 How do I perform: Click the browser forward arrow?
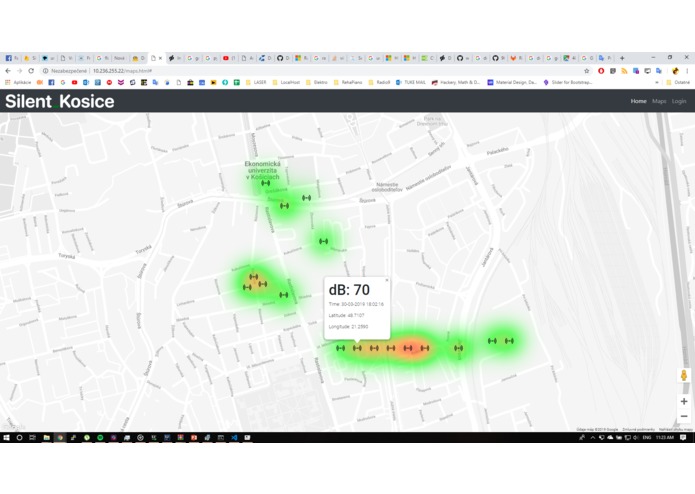(x=20, y=70)
